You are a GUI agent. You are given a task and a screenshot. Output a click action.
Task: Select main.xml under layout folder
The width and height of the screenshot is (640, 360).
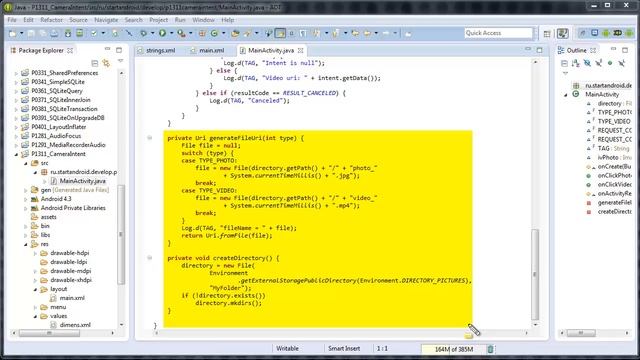coord(72,298)
